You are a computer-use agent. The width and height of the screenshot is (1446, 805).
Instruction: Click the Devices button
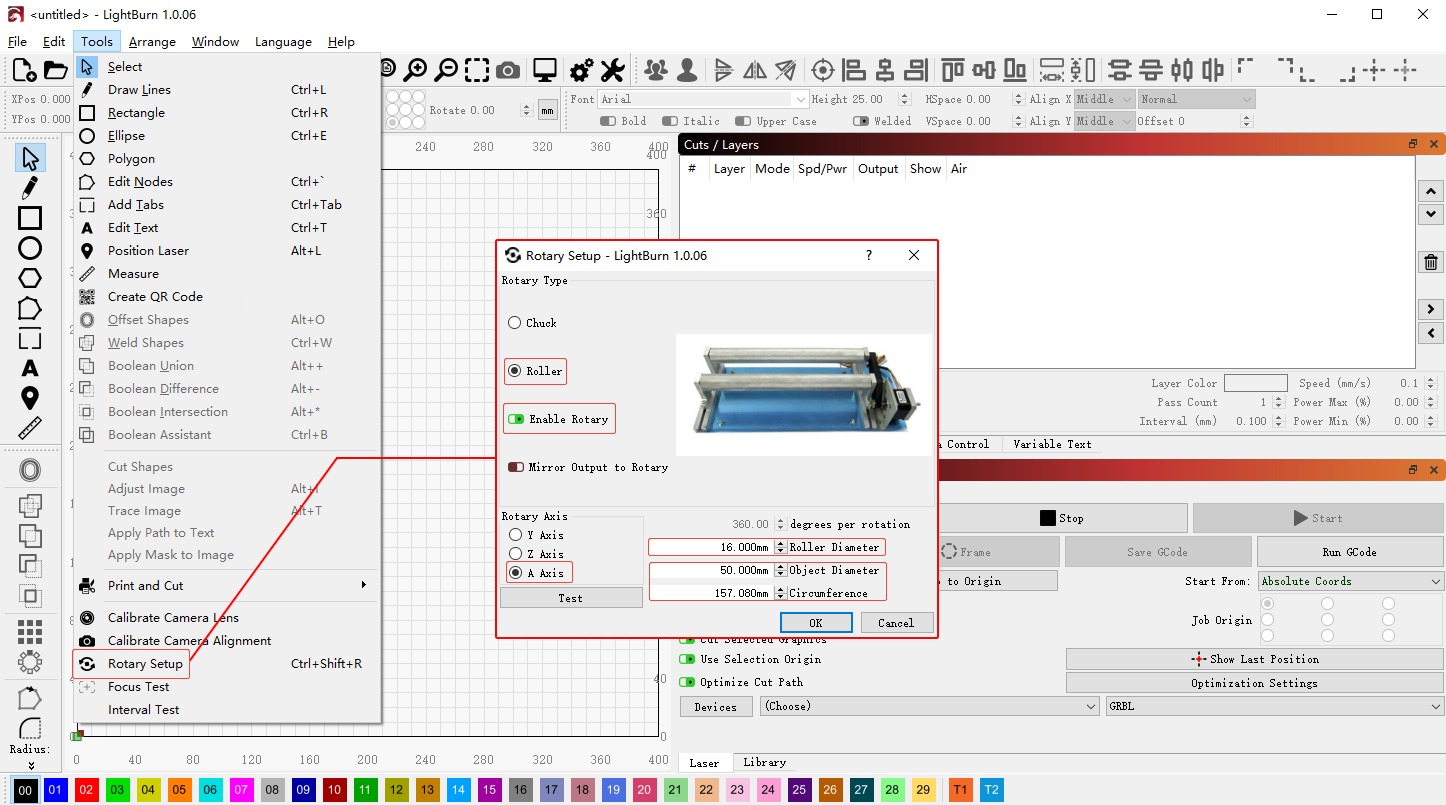716,706
